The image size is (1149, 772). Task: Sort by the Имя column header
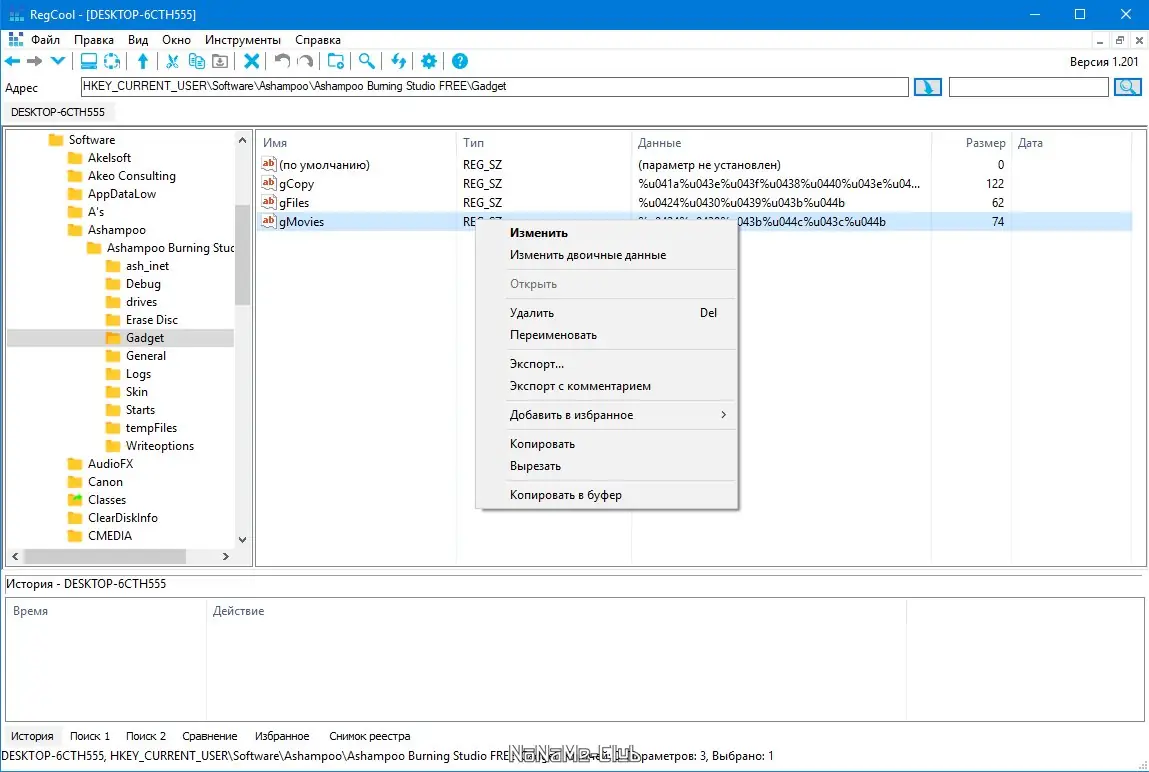(x=356, y=143)
